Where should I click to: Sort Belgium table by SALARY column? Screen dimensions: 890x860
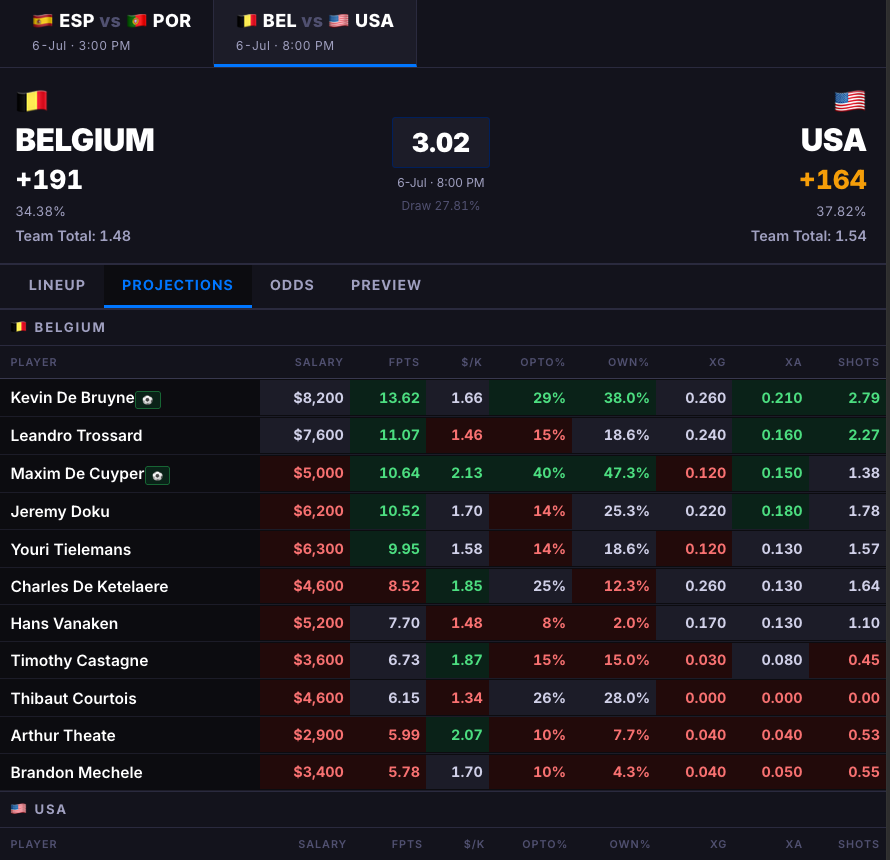pyautogui.click(x=318, y=362)
